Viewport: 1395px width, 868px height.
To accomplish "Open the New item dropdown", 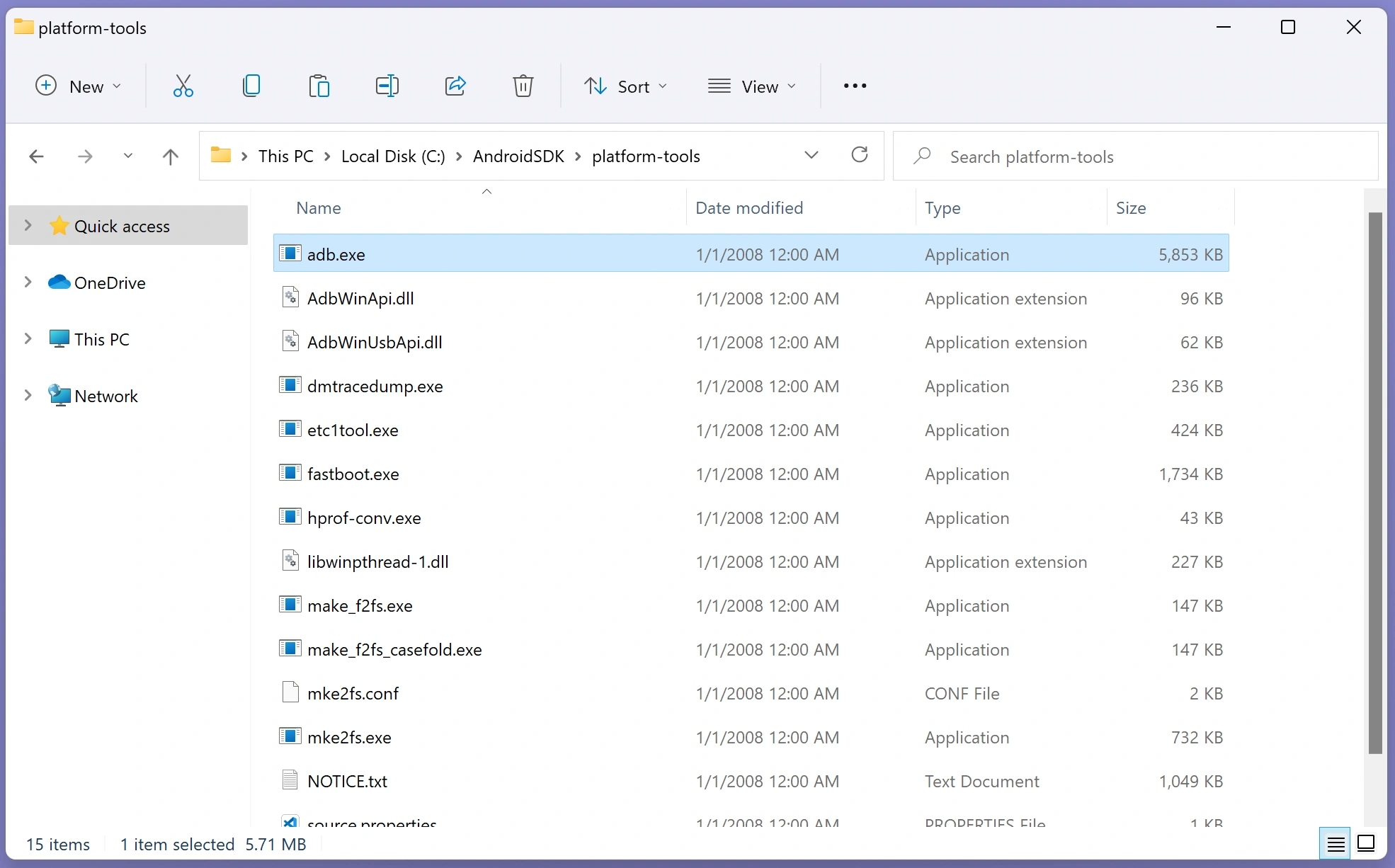I will coord(79,86).
